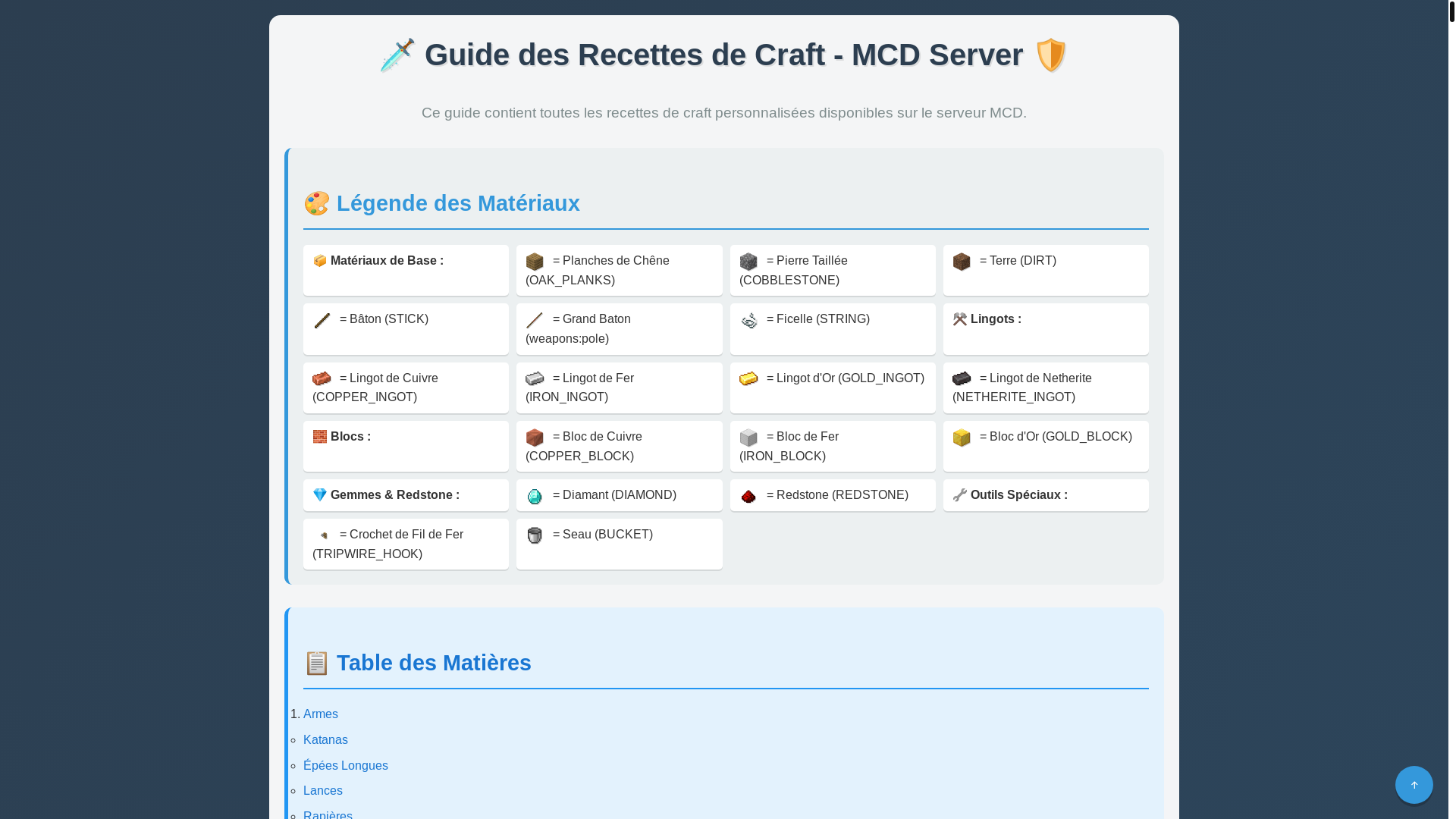Screen dimensions: 1456x819
Task: Open the Lances link
Action: pos(323,791)
